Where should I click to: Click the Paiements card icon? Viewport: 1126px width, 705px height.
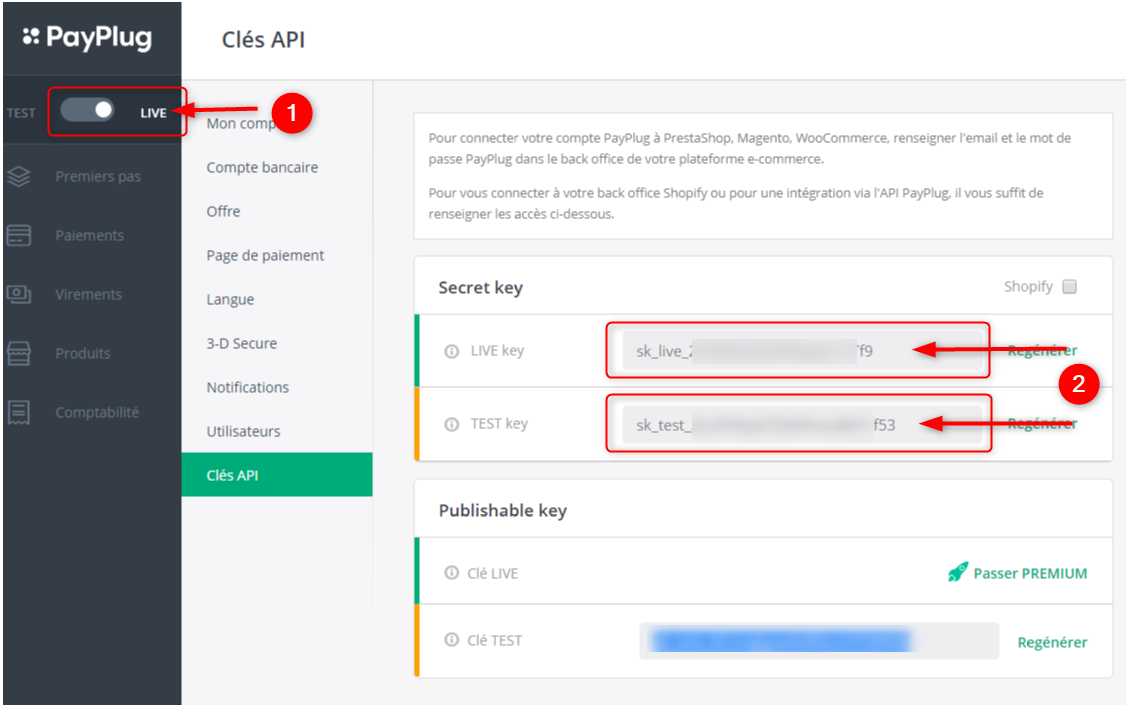[x=19, y=235]
